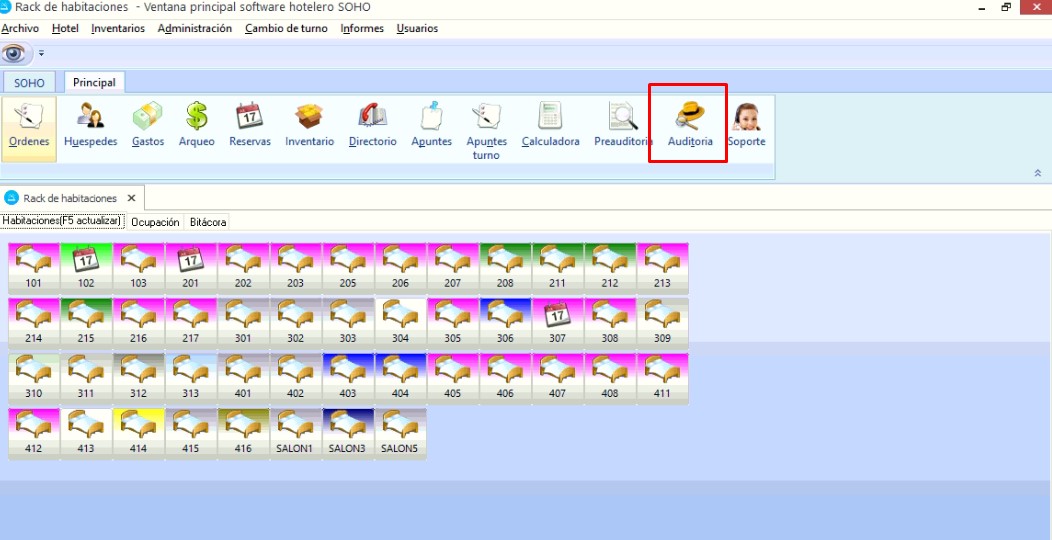
Task: Open the Inventarios menu
Action: pyautogui.click(x=117, y=28)
